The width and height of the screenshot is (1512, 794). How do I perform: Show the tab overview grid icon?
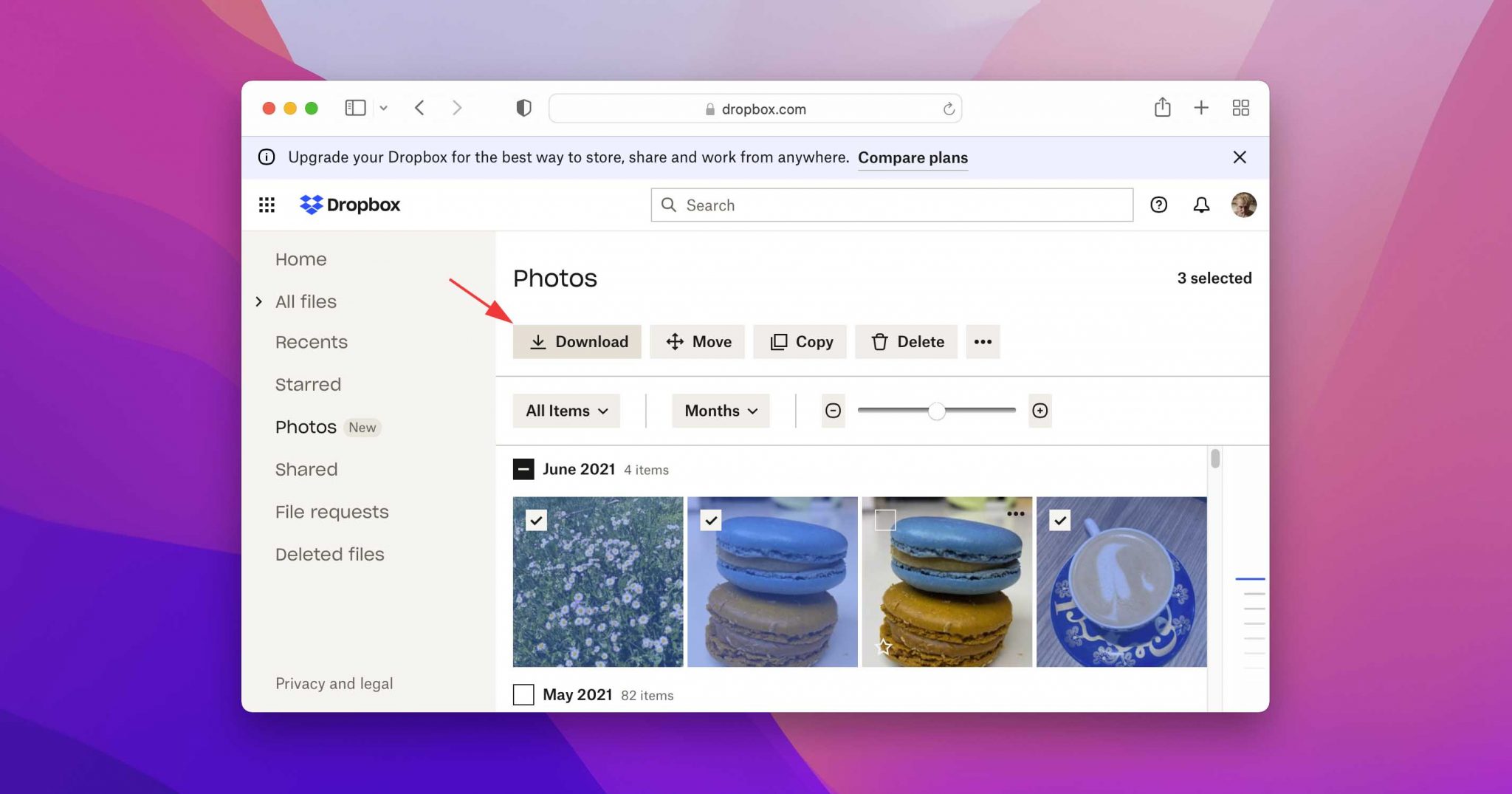pyautogui.click(x=1241, y=108)
